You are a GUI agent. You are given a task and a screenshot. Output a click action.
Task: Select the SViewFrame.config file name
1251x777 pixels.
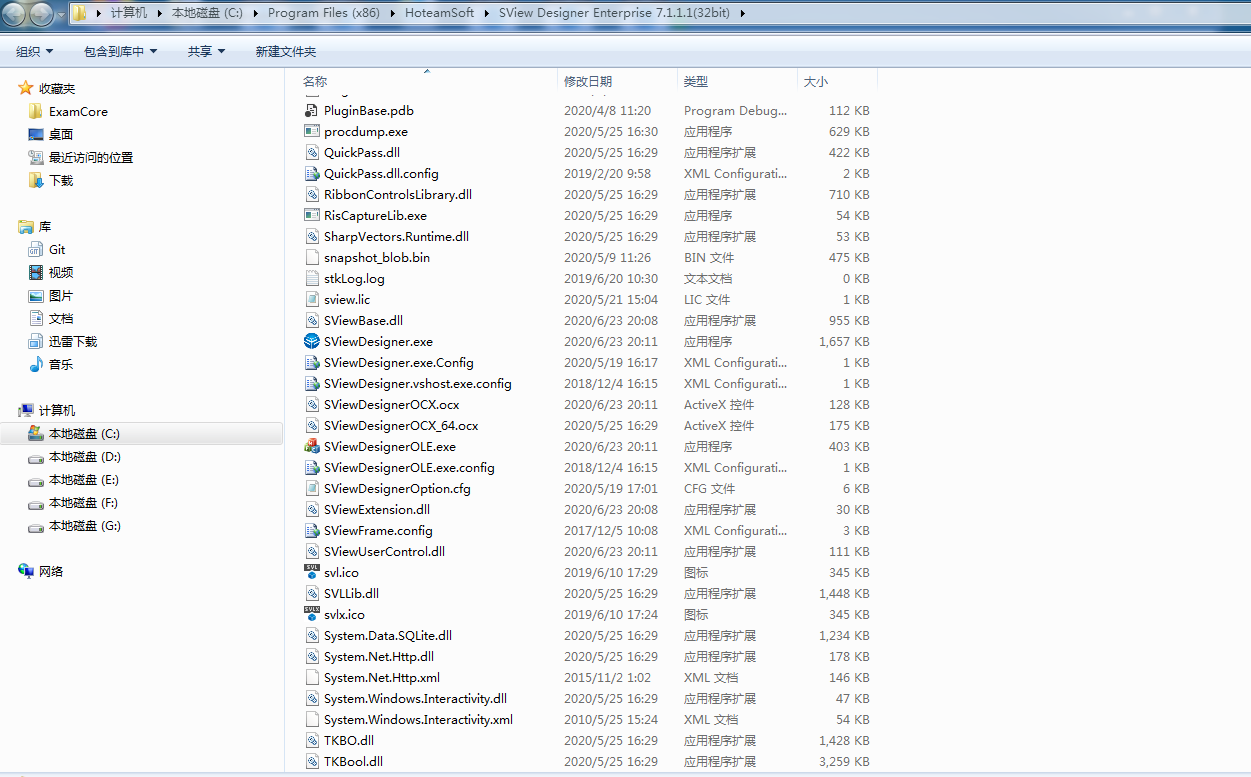(378, 530)
